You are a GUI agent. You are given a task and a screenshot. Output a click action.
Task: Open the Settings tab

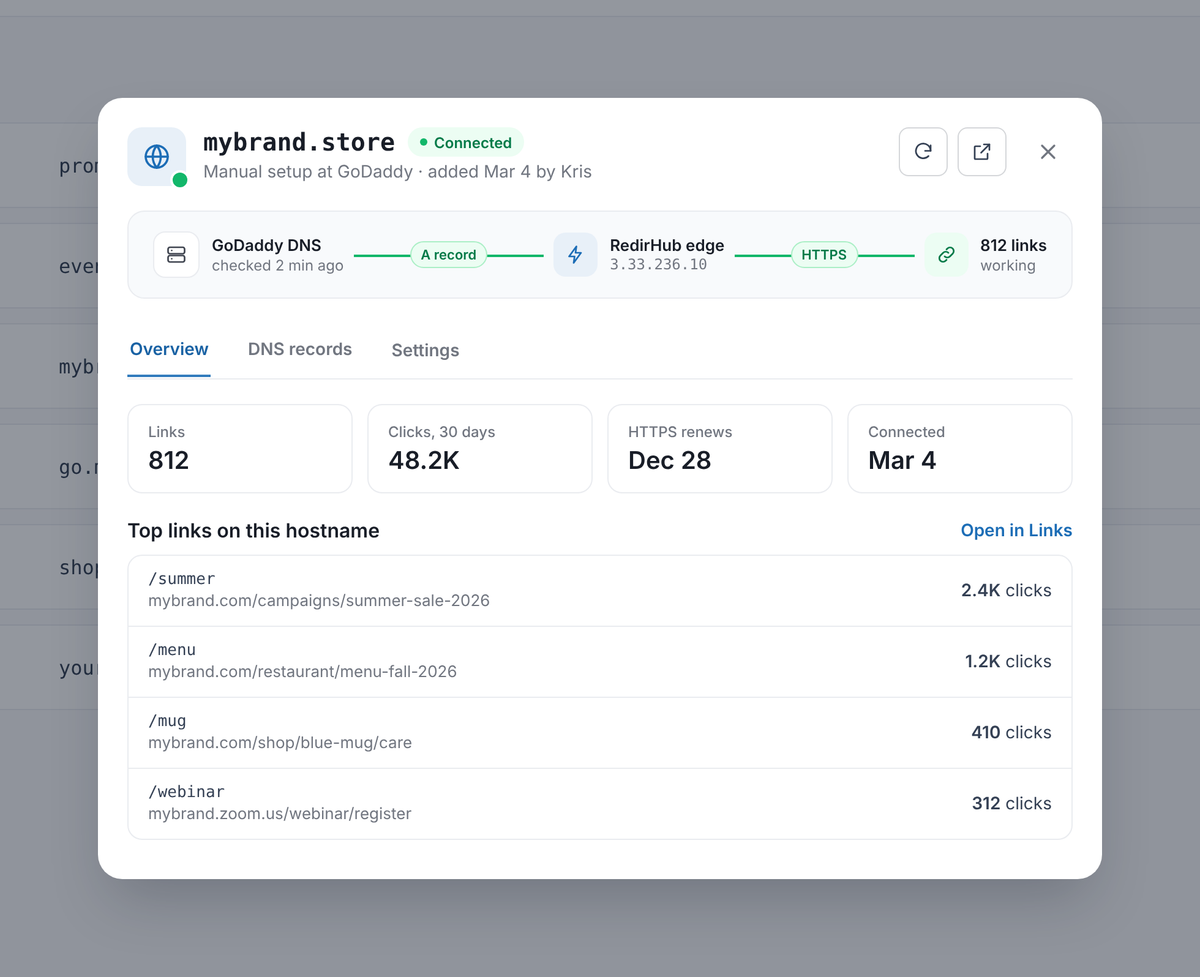point(425,350)
